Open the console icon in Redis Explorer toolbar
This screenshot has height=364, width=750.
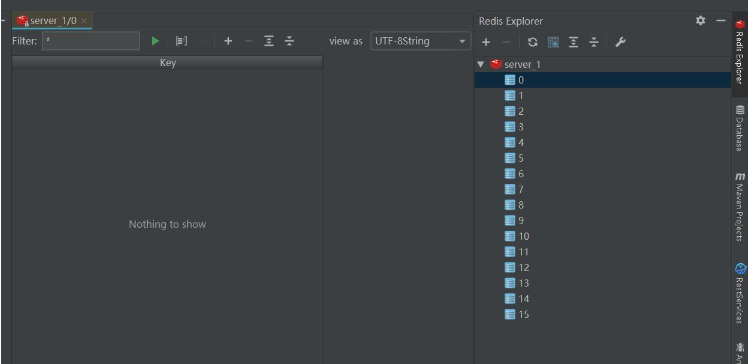pos(553,42)
